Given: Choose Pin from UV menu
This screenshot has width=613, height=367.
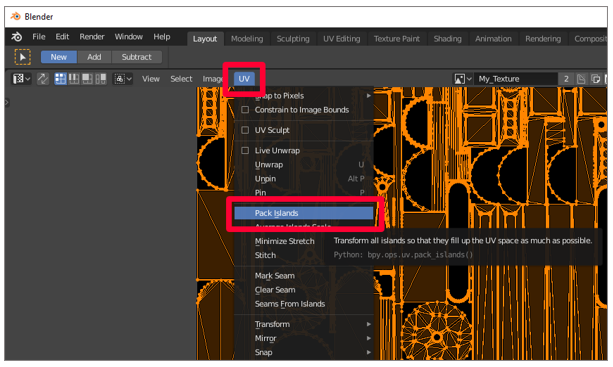Looking at the screenshot, I should click(304, 192).
